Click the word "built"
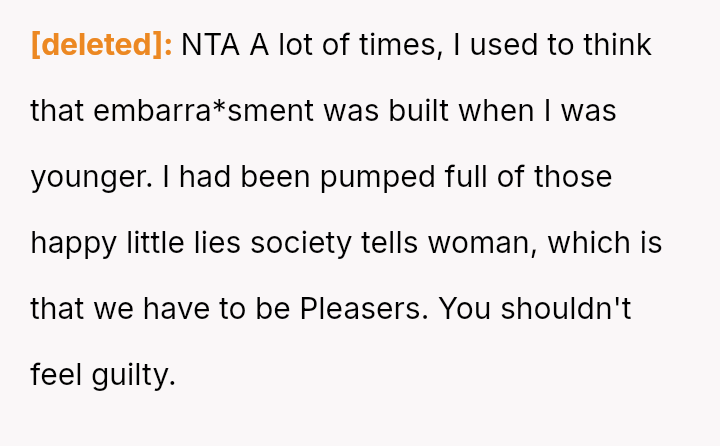 [x=412, y=111]
